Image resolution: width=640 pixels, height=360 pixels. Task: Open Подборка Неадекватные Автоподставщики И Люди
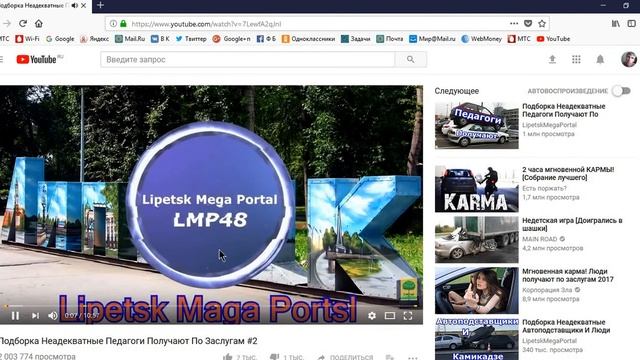pyautogui.click(x=566, y=326)
